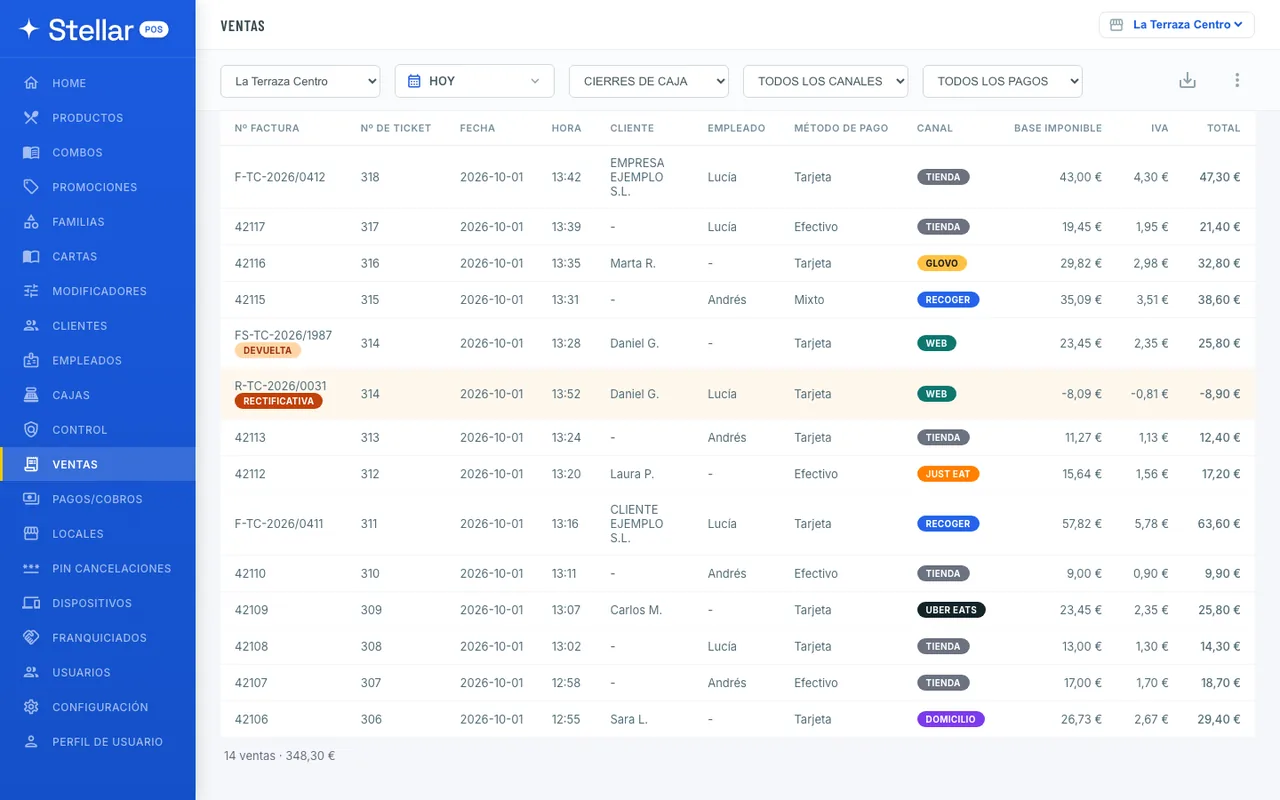Click the Dispositivos devices icon
Viewport: 1280px width, 800px height.
(x=31, y=603)
